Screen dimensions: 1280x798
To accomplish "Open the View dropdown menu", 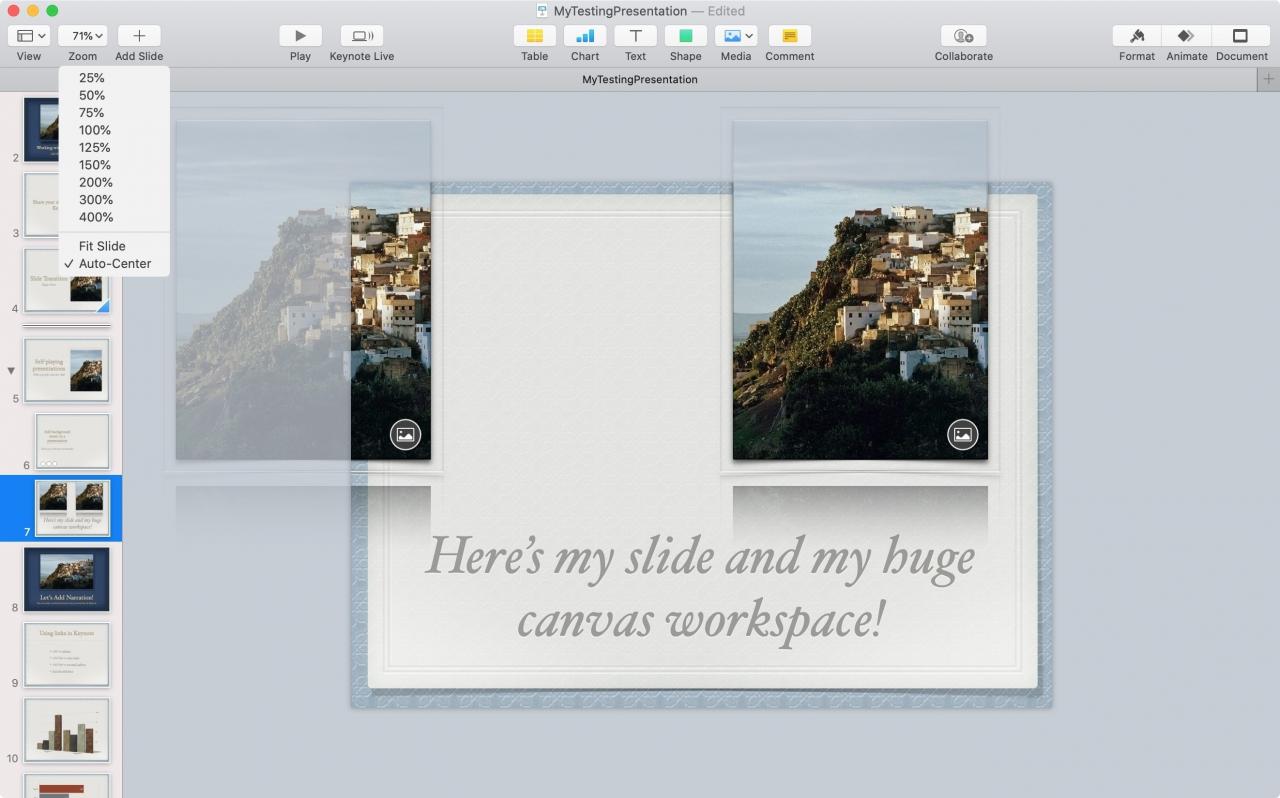I will pyautogui.click(x=29, y=36).
